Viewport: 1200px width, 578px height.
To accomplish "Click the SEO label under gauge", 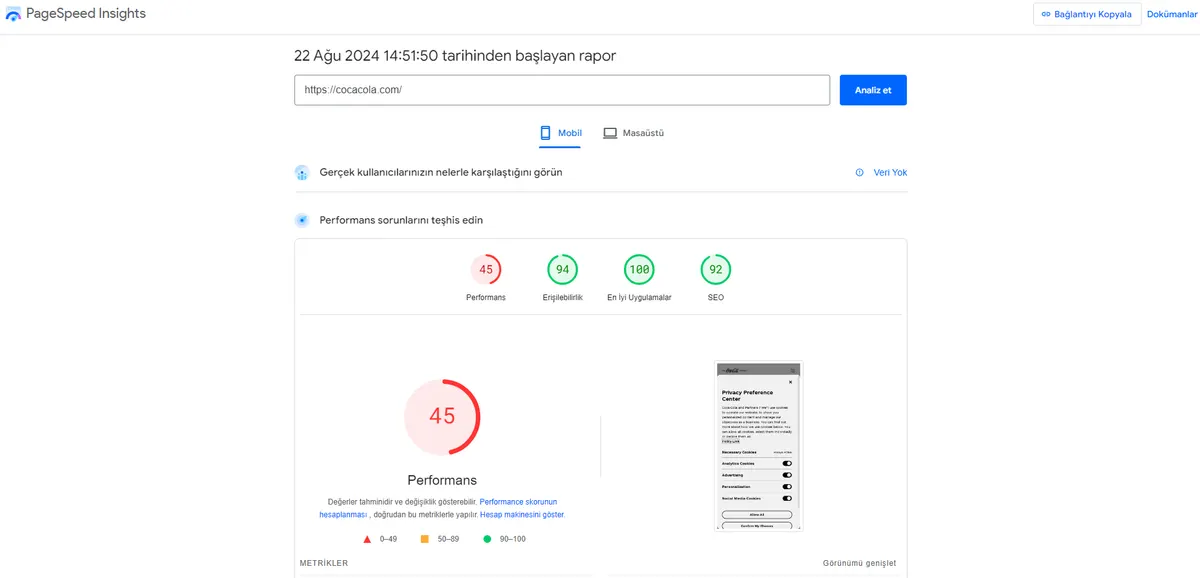I will 716,298.
